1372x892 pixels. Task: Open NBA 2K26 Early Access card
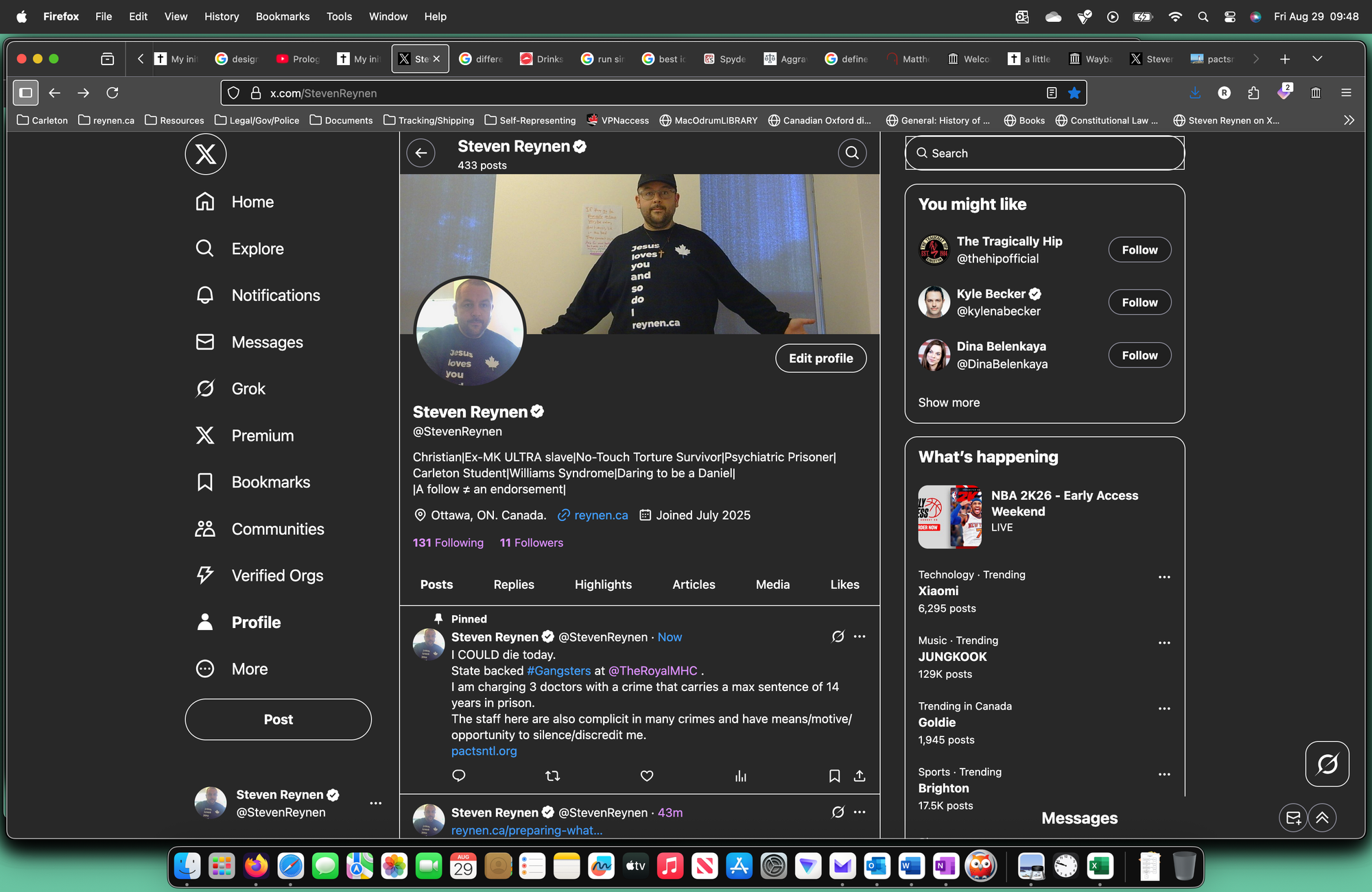[x=1044, y=517]
